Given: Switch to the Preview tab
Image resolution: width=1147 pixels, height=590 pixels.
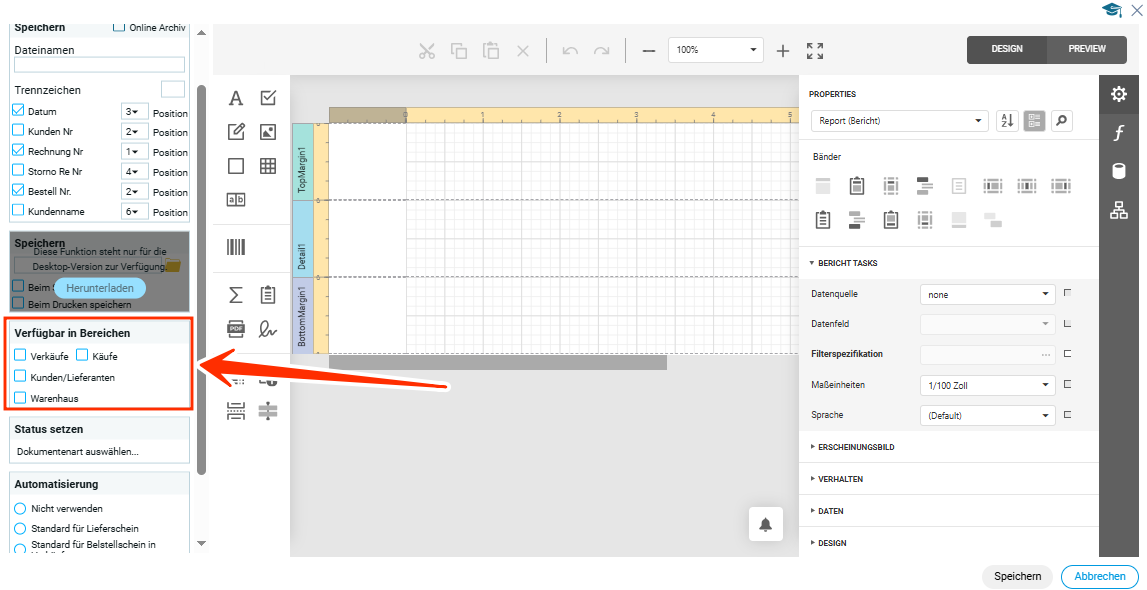Looking at the screenshot, I should [1087, 49].
